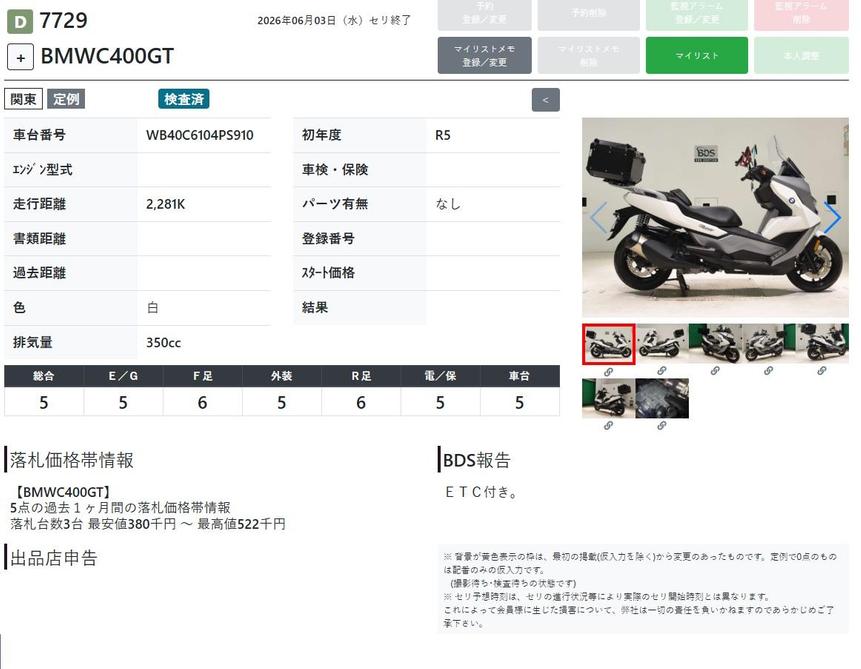Click the ETC付き。 report note
This screenshot has width=861, height=669.
click(x=481, y=492)
